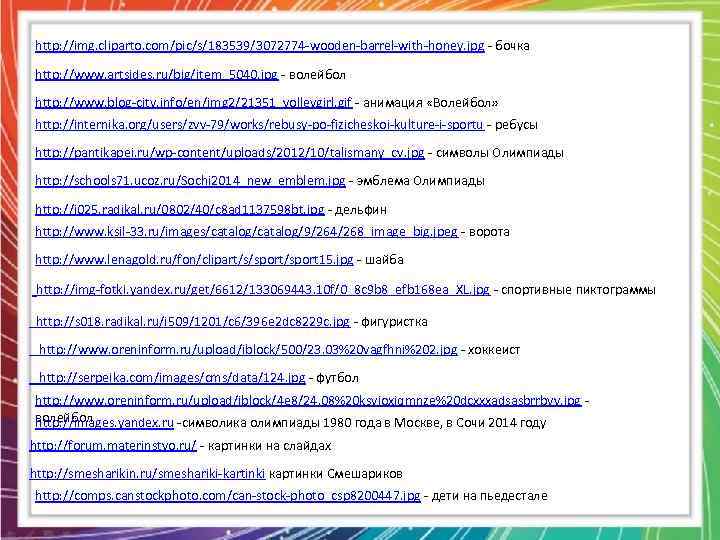Follow the blog-city.info volleygirl.gif link

coord(193,102)
